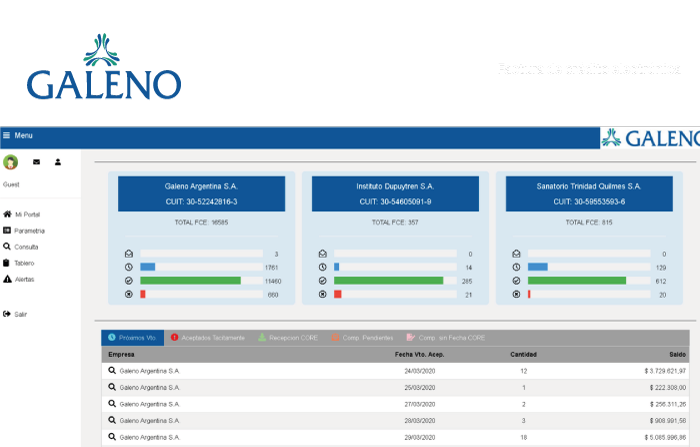Click the Mi Portal home icon

coord(7,214)
